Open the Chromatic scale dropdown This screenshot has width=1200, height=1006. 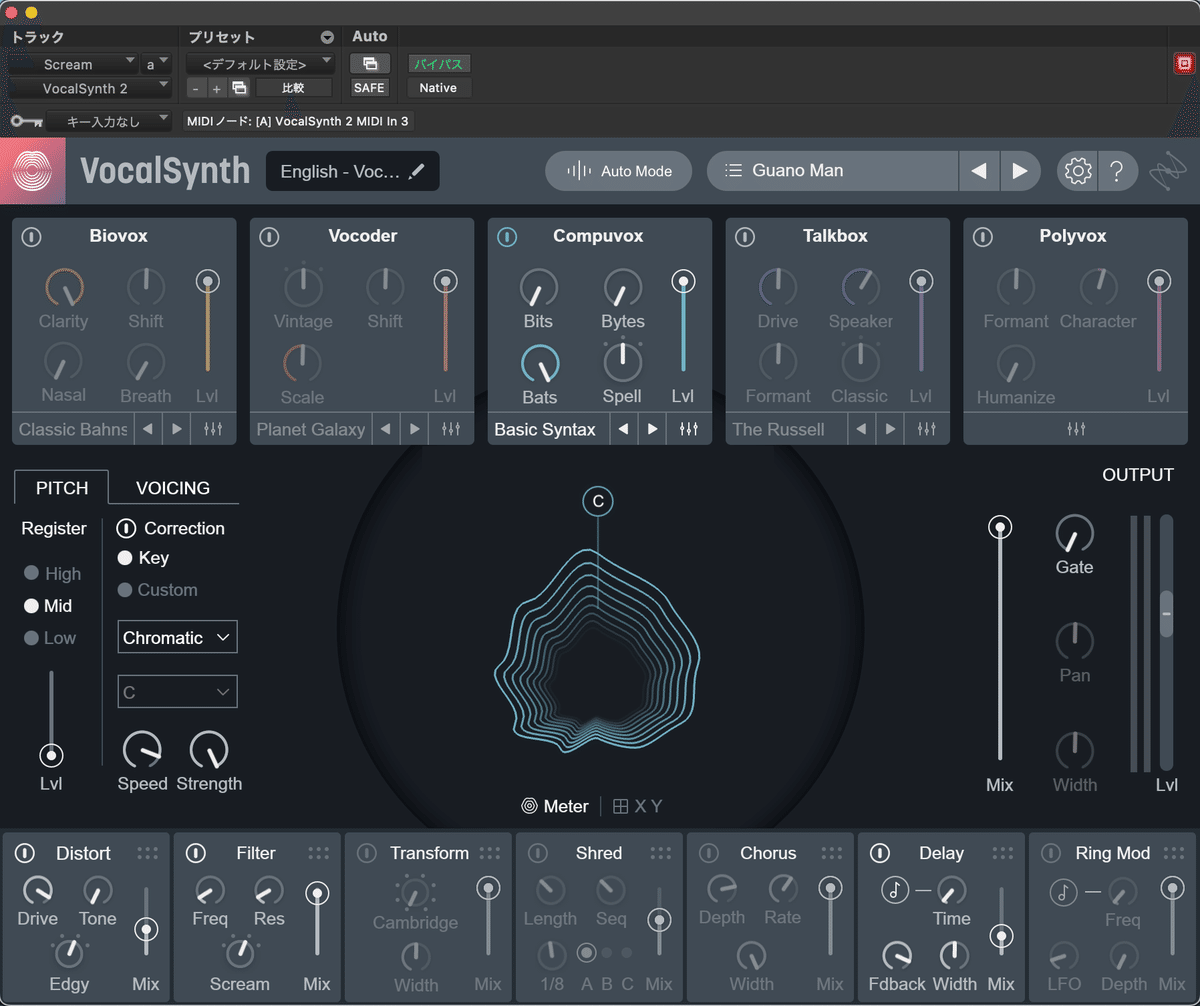click(177, 637)
